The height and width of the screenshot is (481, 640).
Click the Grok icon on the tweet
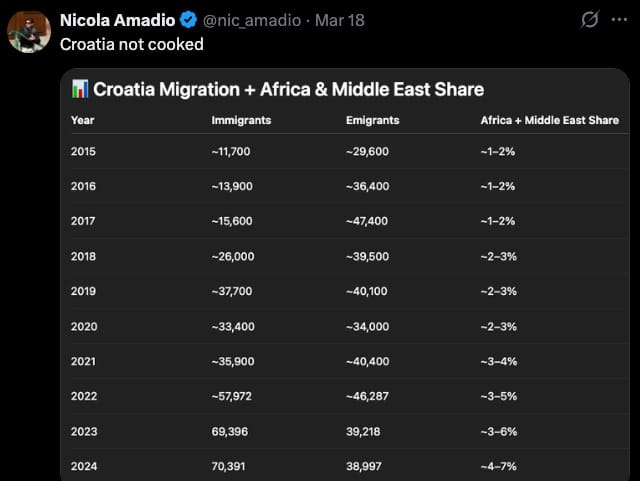click(590, 19)
